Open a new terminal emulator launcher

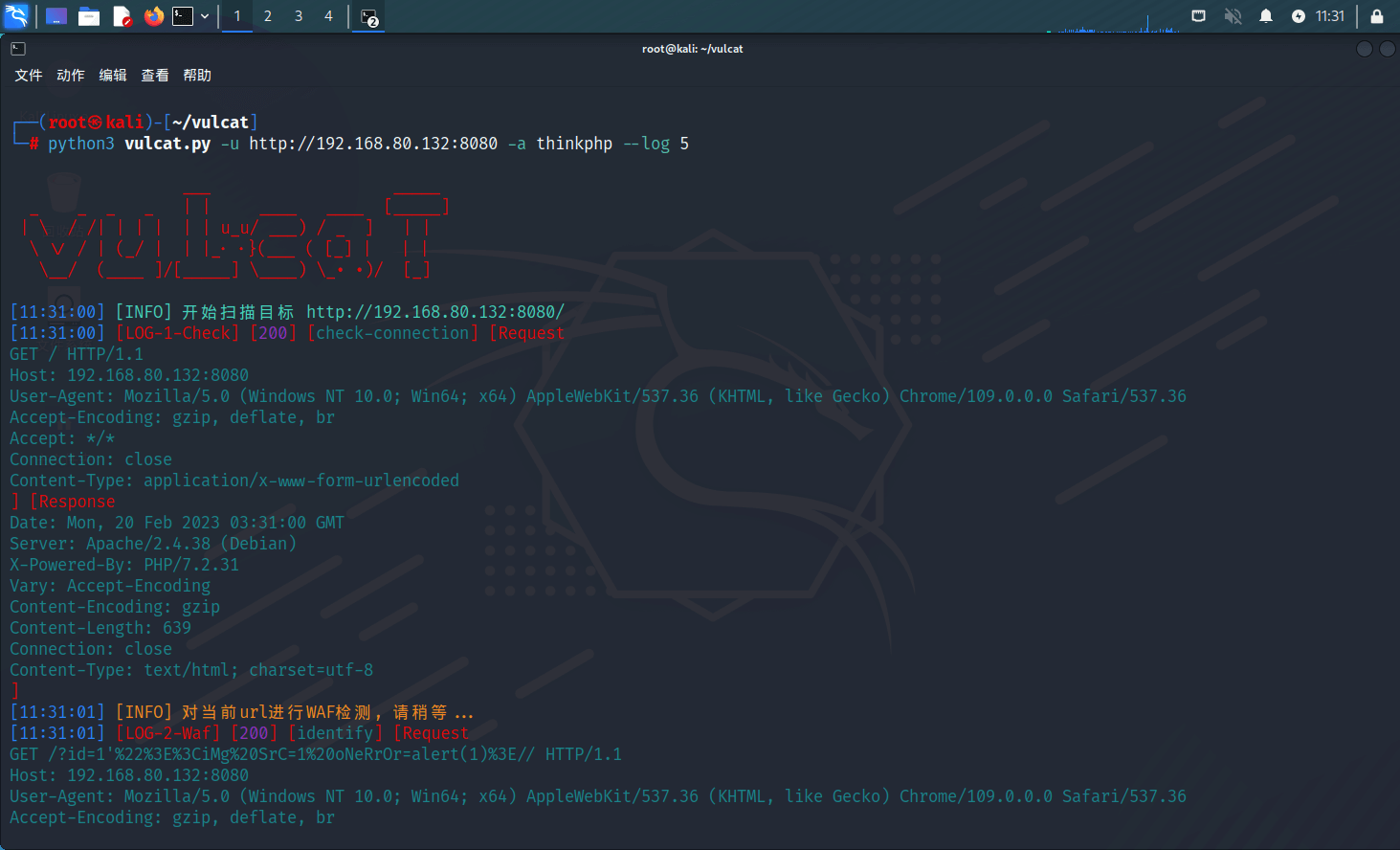[x=183, y=16]
